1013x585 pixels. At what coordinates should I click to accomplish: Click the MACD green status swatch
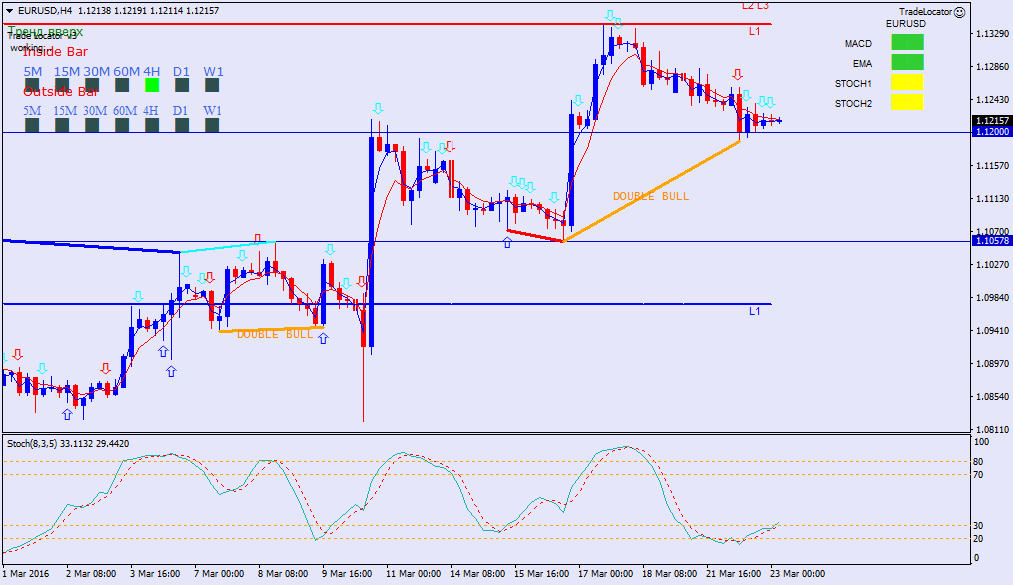tap(907, 43)
